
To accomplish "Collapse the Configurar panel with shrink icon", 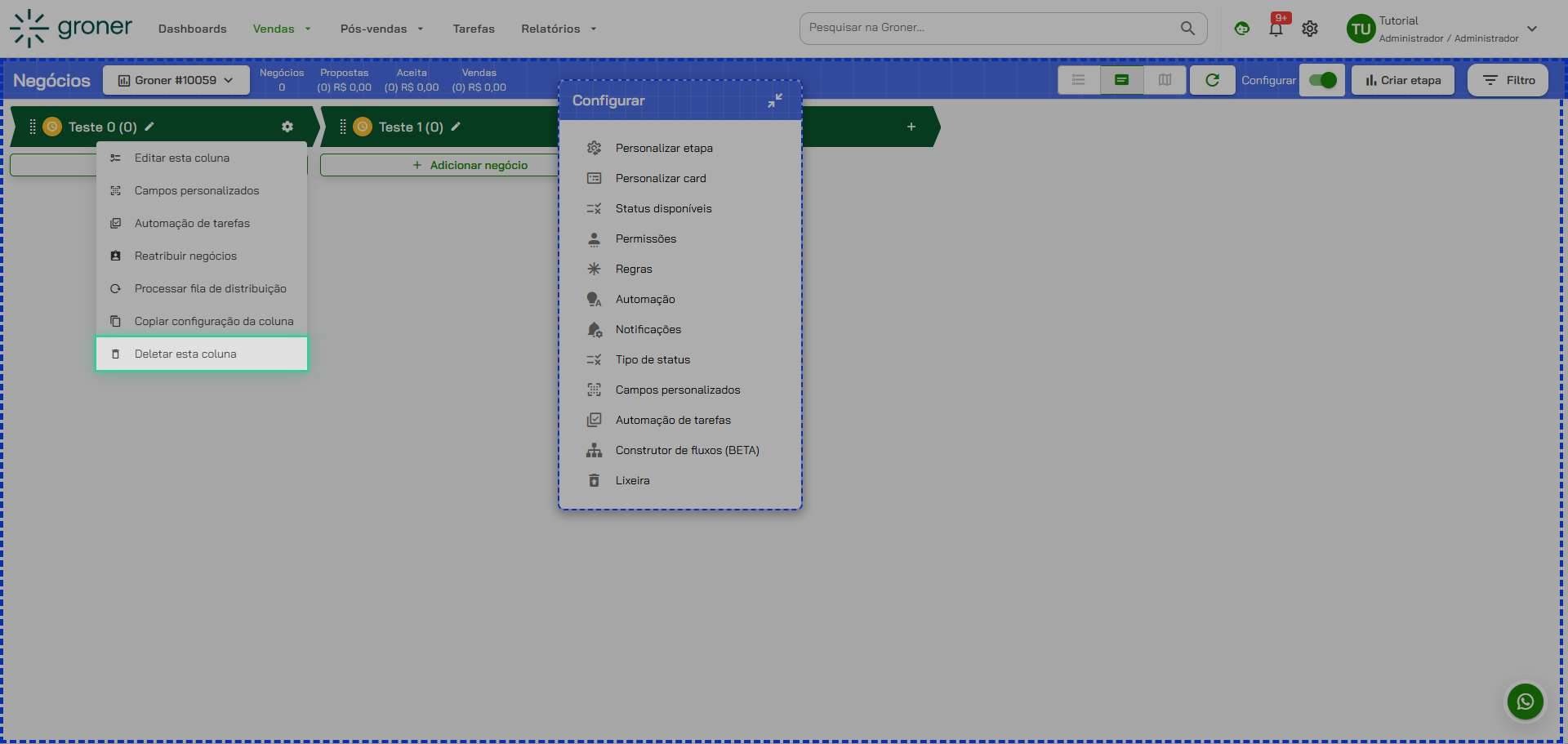I will (775, 100).
